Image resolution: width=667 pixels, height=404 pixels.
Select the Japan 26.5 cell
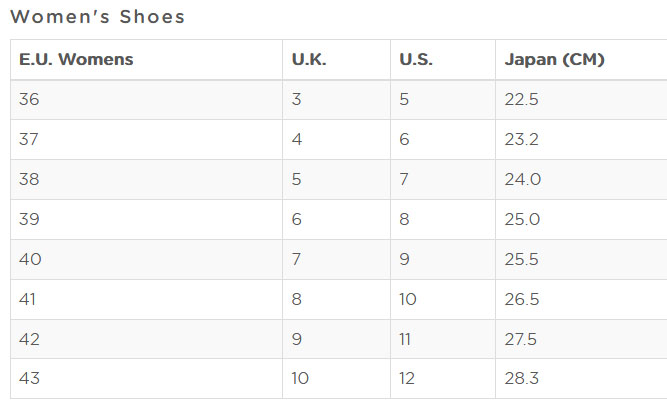(522, 299)
